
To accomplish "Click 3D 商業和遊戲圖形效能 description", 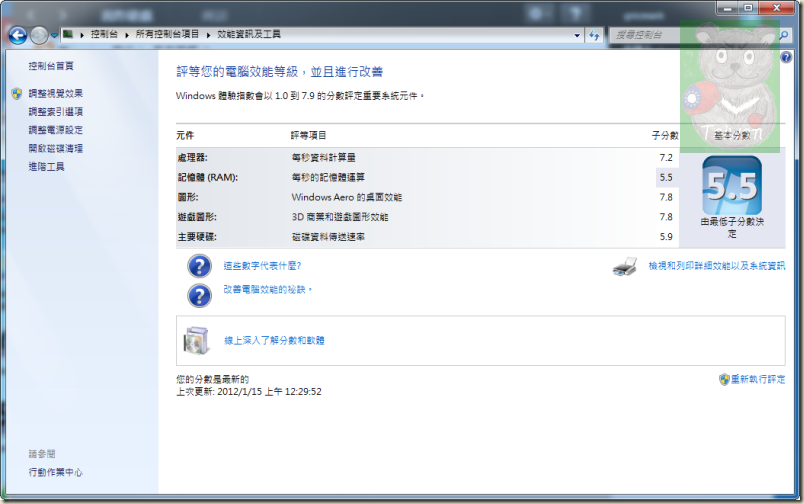I will tap(340, 217).
